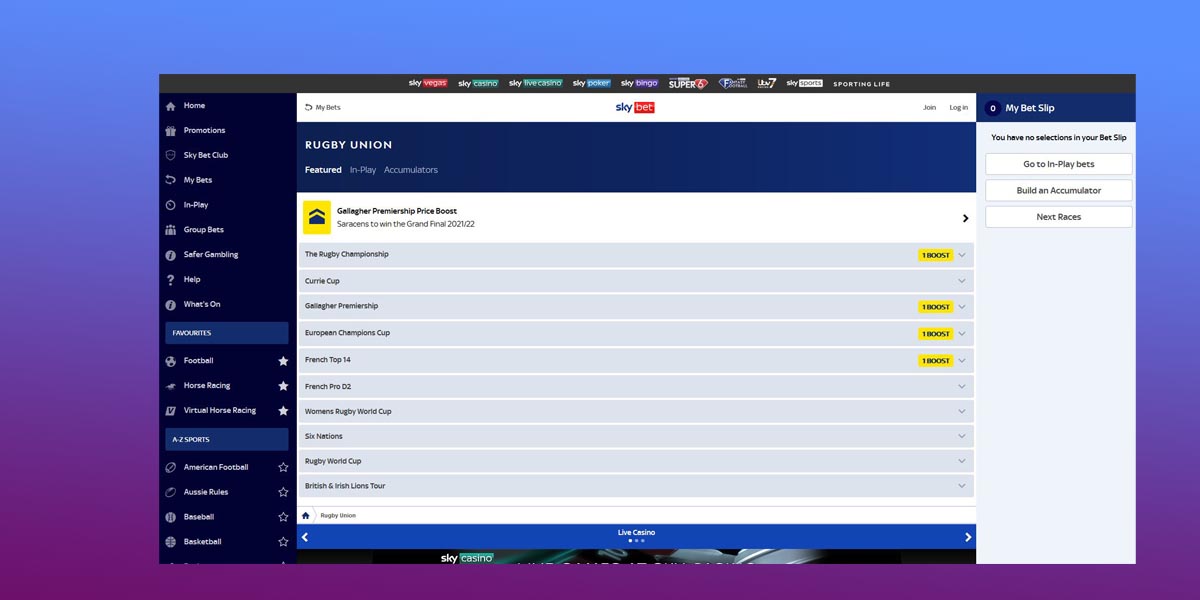Viewport: 1200px width, 600px height.
Task: Select the Promotions gift icon
Action: tap(171, 131)
